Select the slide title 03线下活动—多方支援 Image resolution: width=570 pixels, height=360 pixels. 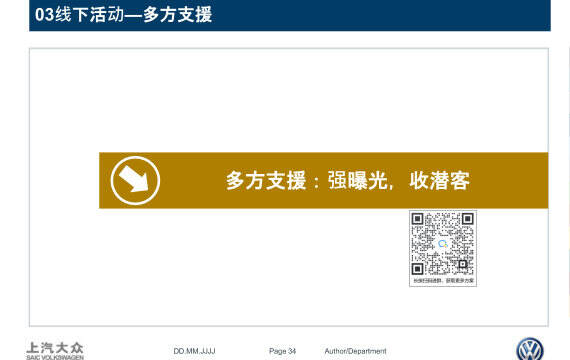pyautogui.click(x=123, y=15)
